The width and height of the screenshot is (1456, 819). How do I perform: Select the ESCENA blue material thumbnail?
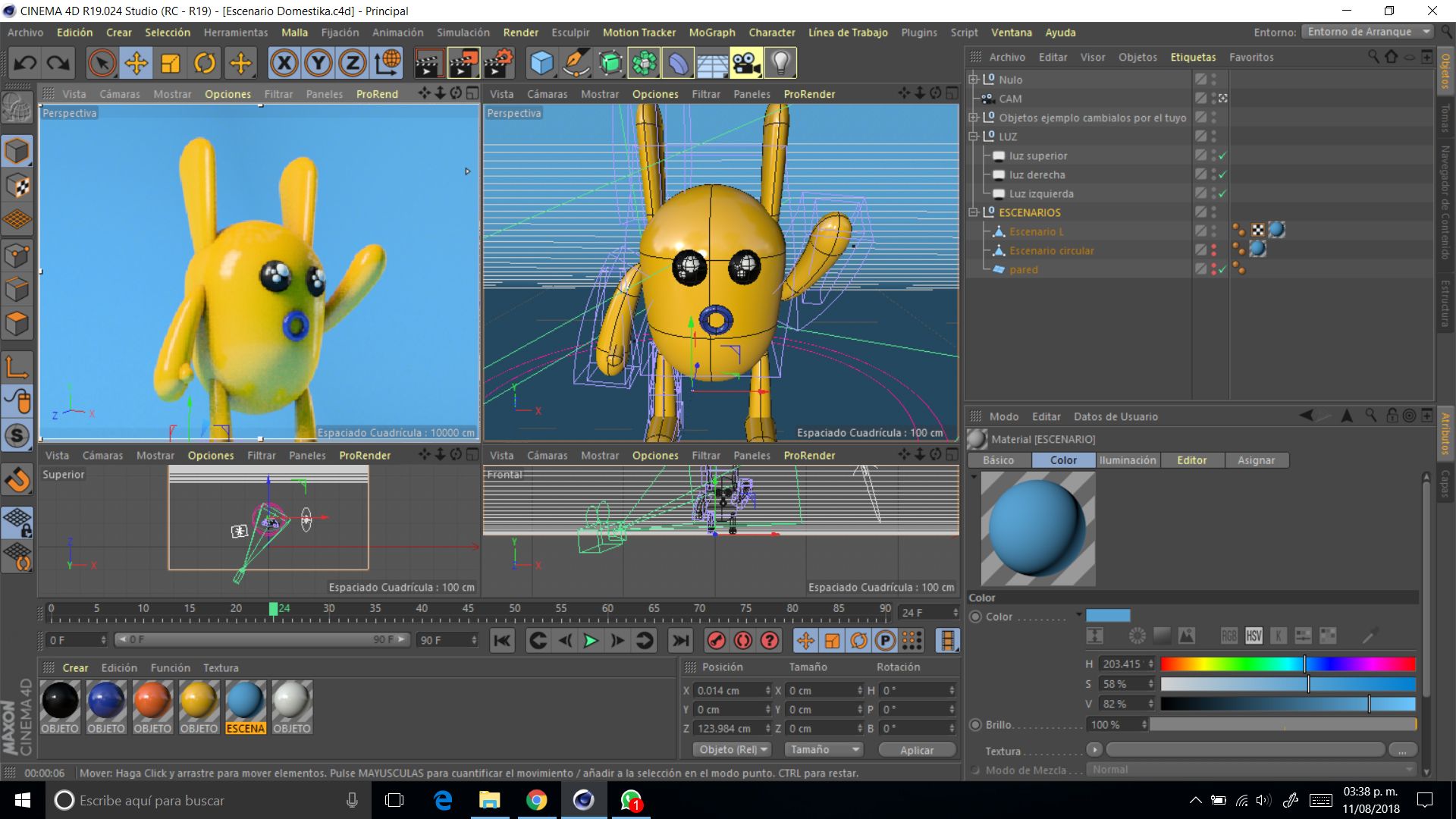pyautogui.click(x=245, y=700)
